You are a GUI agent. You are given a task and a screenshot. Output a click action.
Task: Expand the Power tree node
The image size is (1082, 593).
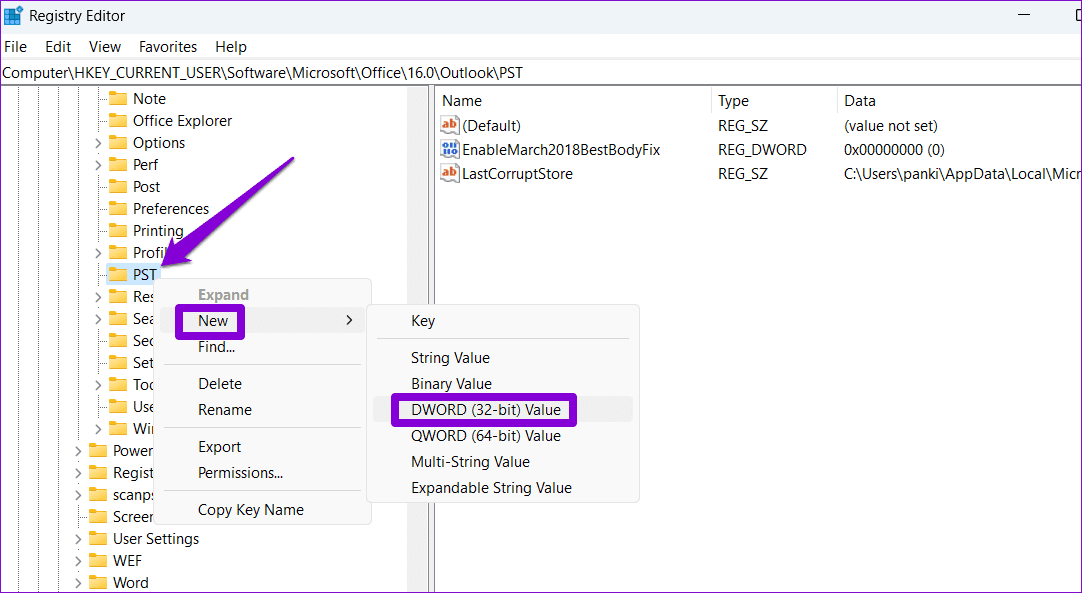pyautogui.click(x=77, y=450)
